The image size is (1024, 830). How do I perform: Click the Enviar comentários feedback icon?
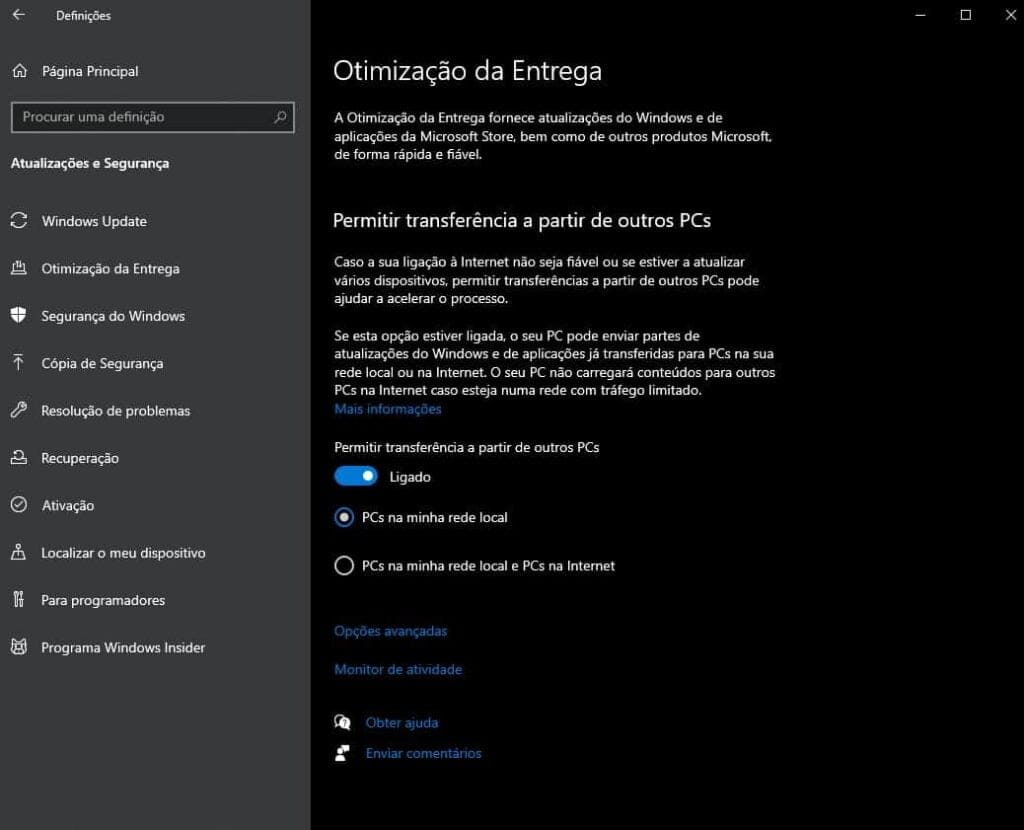click(342, 753)
